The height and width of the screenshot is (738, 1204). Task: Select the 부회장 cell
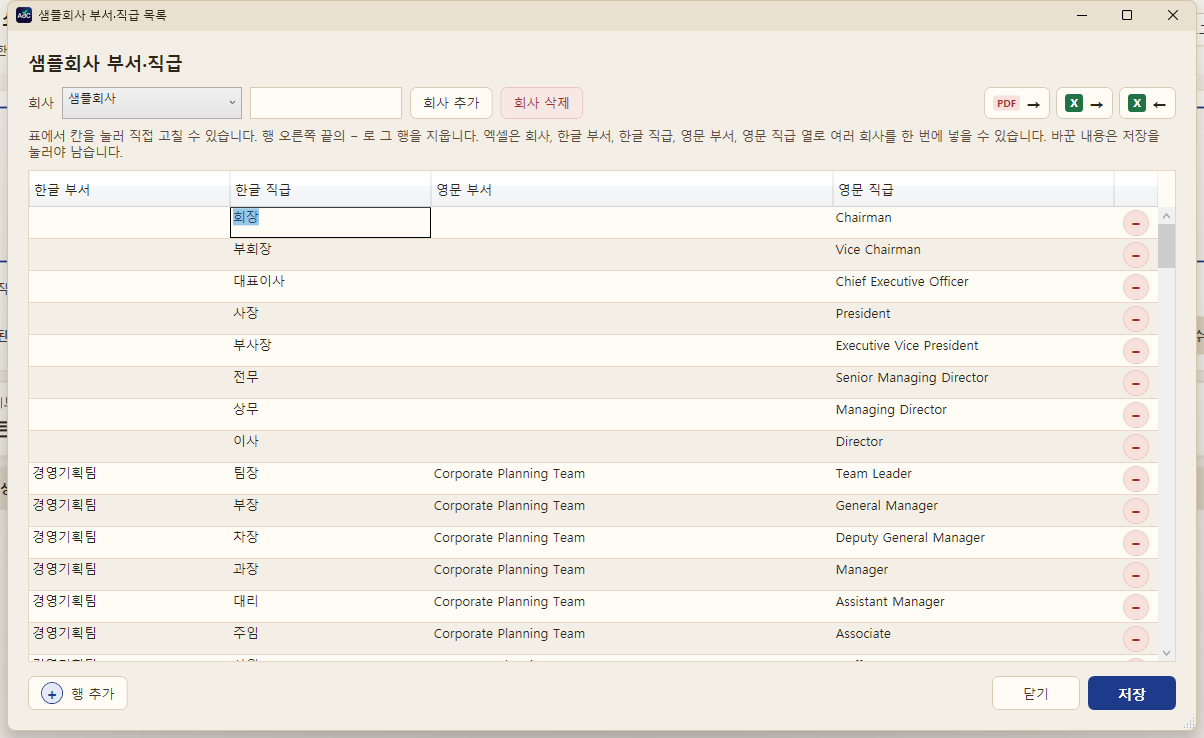coord(331,254)
